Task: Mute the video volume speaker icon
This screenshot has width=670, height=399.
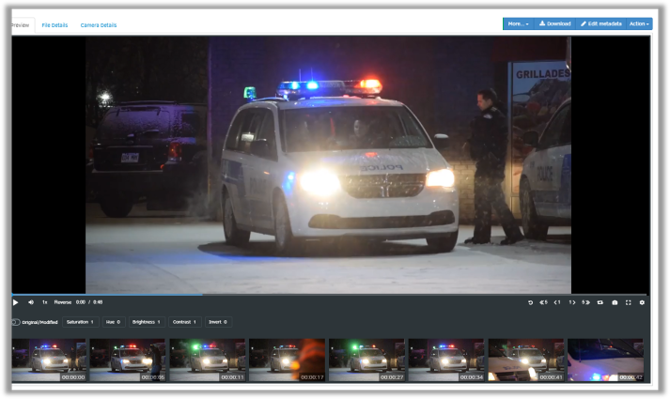Action: (31, 302)
